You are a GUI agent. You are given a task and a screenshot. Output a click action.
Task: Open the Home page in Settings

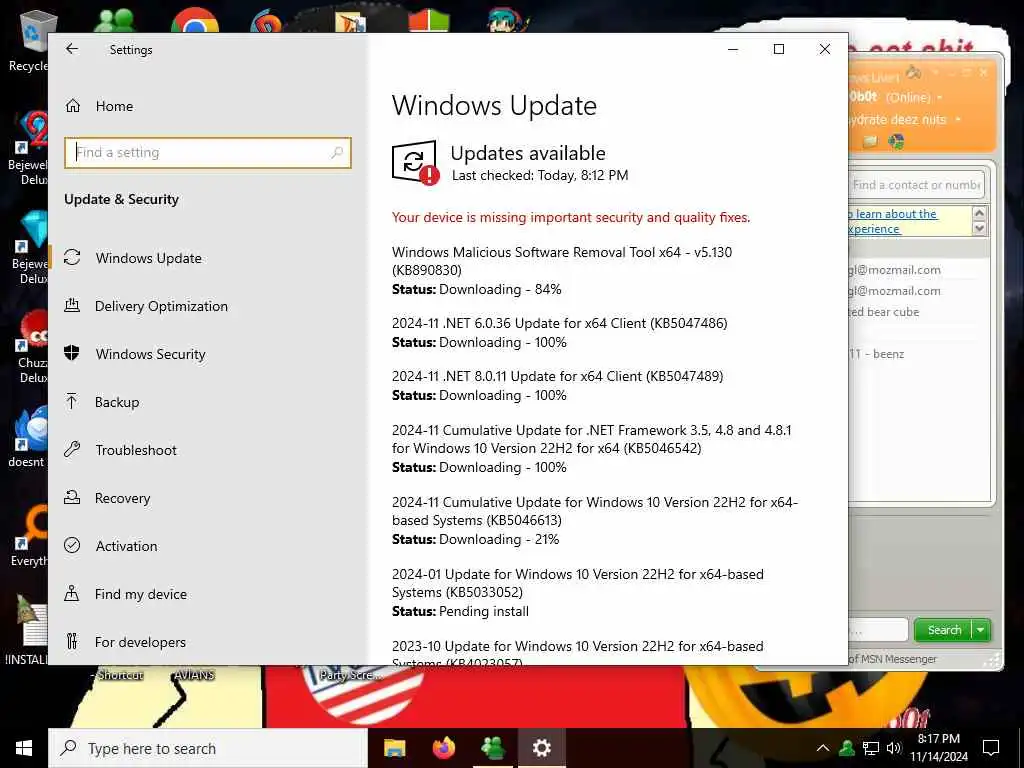114,106
